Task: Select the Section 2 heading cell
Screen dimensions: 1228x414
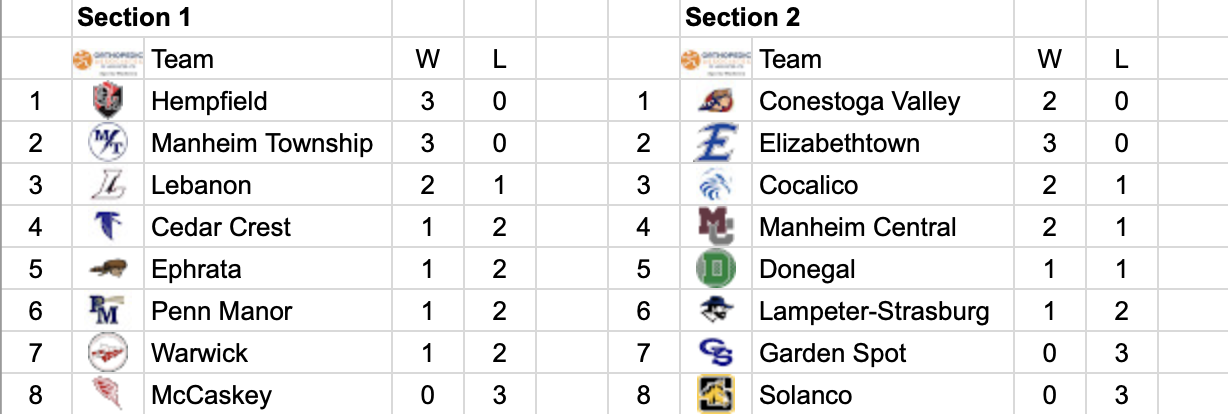Action: click(x=742, y=17)
